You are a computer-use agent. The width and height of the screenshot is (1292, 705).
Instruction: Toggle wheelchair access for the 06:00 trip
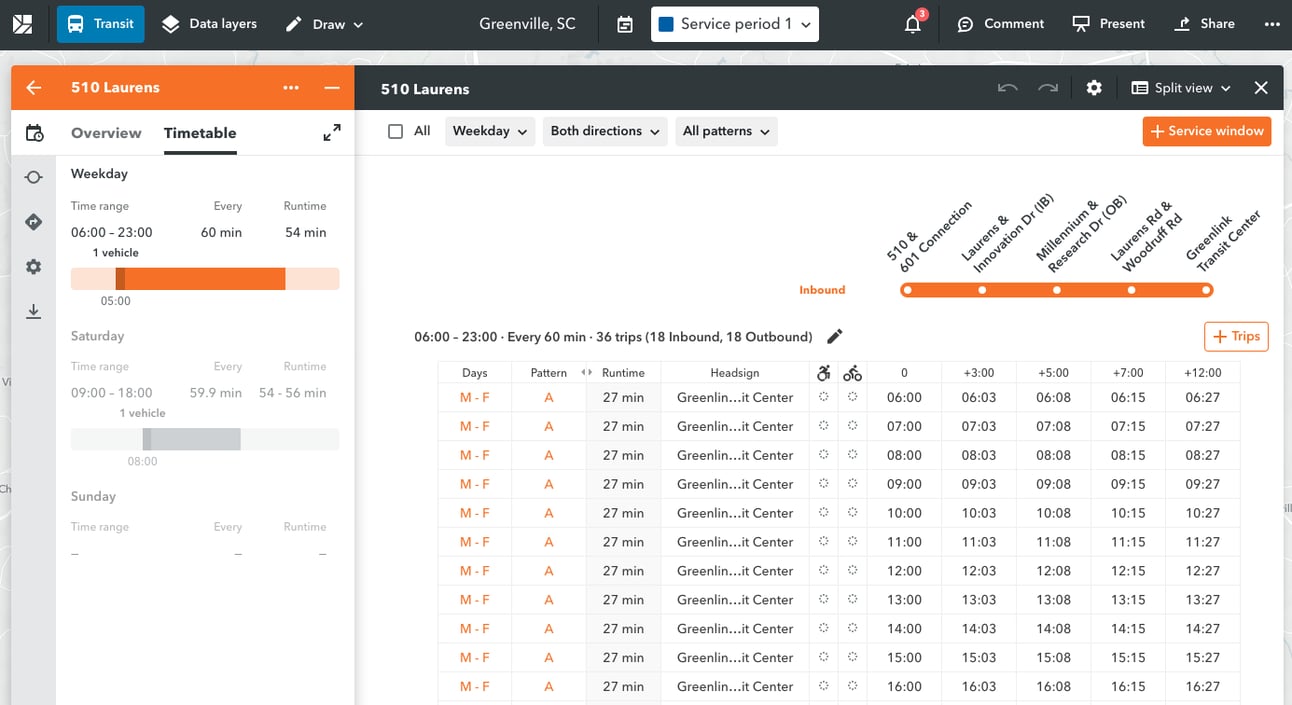pyautogui.click(x=824, y=397)
